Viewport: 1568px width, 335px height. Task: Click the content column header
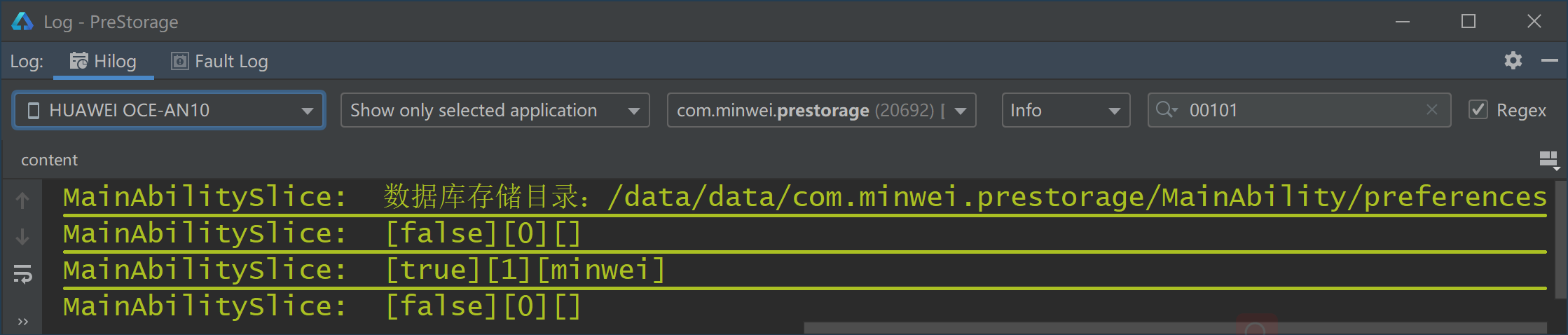[x=49, y=160]
